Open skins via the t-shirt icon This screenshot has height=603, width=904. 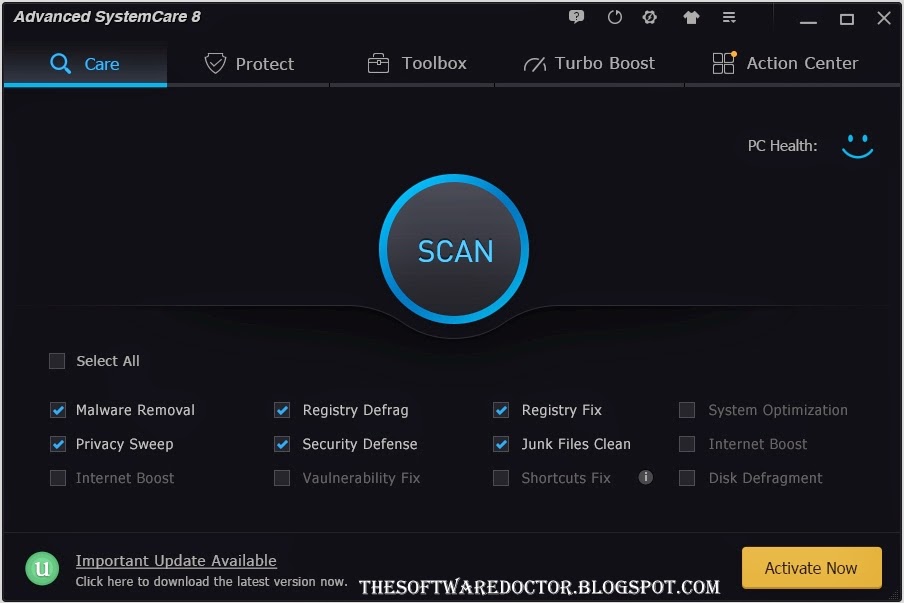tap(691, 17)
